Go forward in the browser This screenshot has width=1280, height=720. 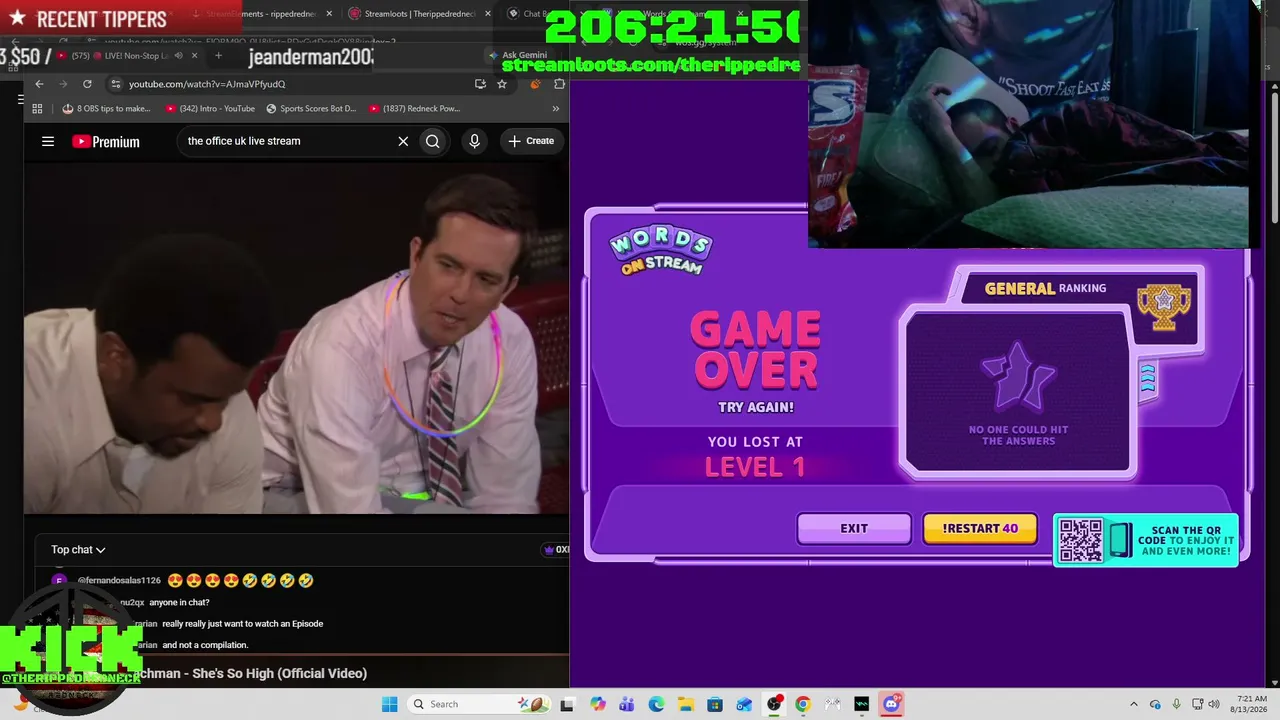[x=63, y=84]
